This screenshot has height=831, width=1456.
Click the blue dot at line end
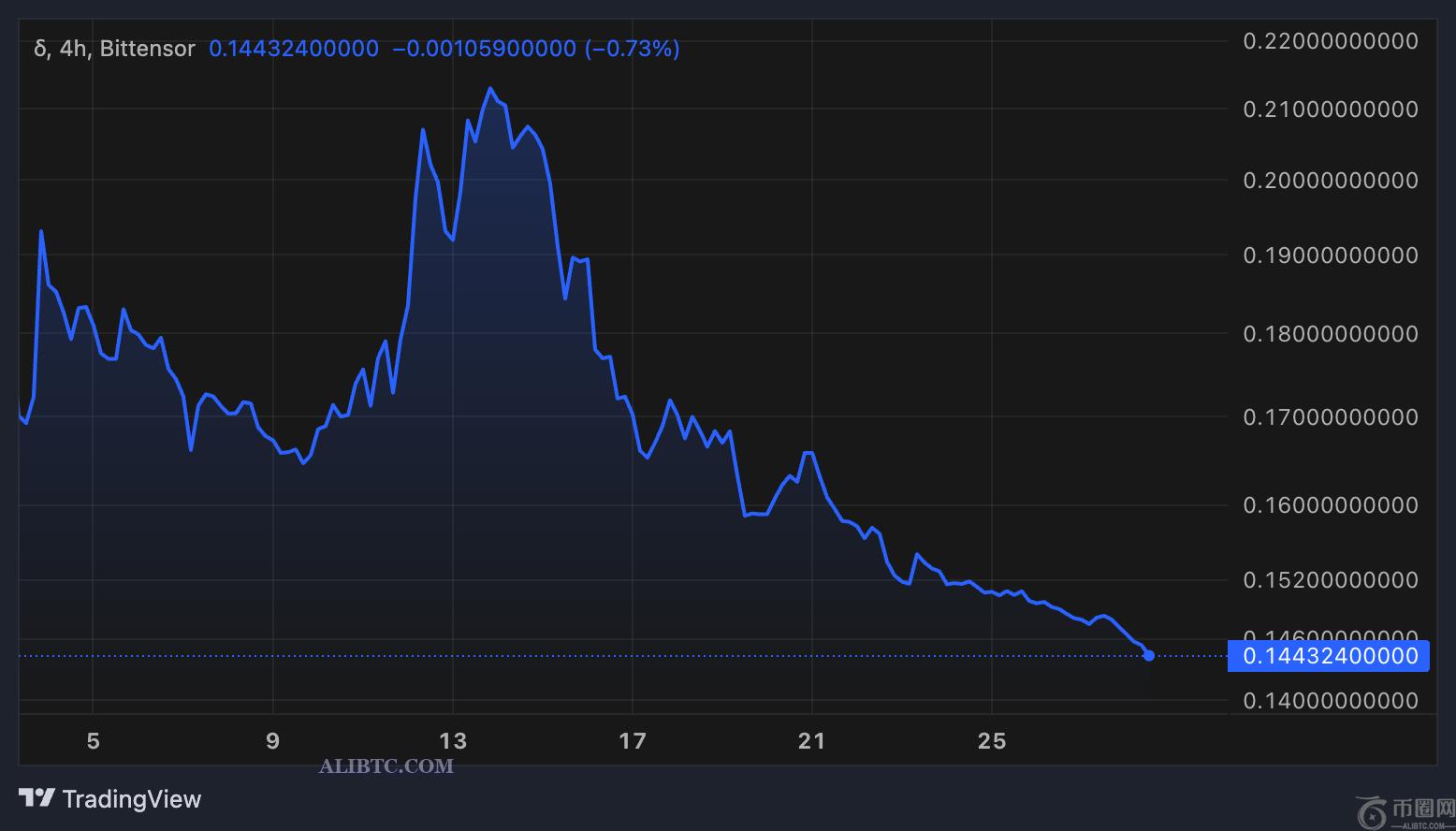1149,655
